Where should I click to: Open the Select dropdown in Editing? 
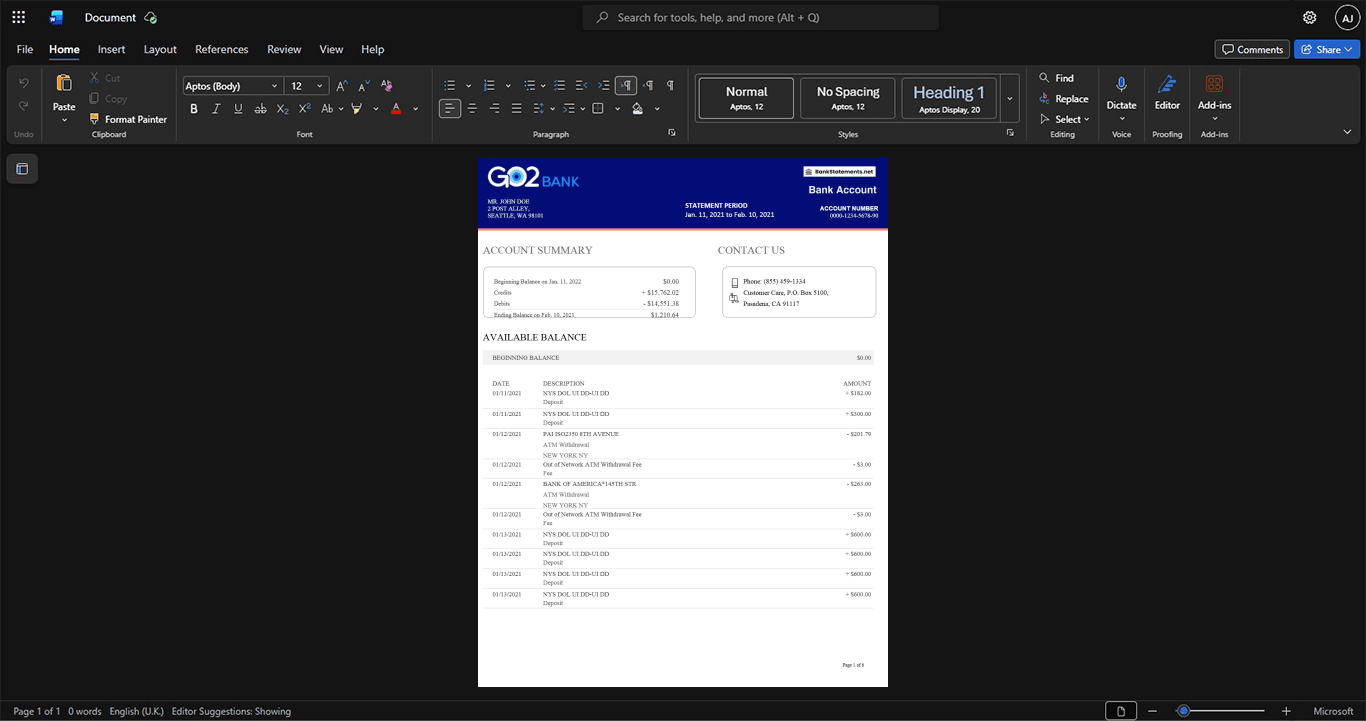point(1065,119)
